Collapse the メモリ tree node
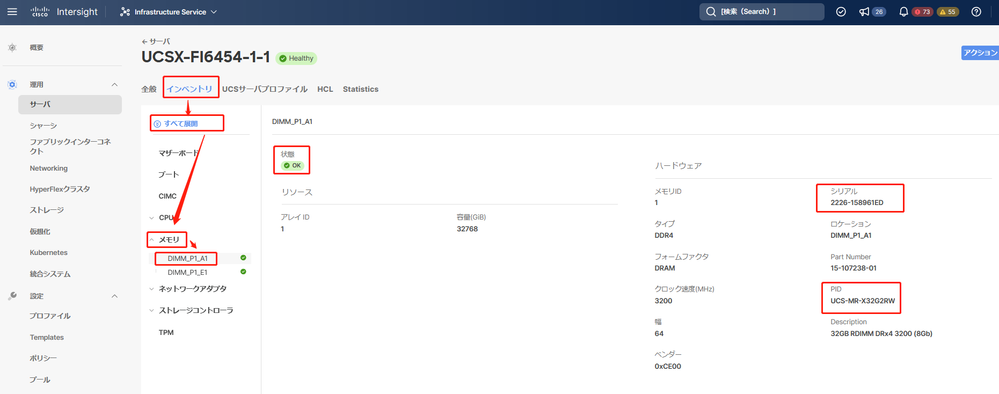Screen dimensions: 999x394 point(152,240)
